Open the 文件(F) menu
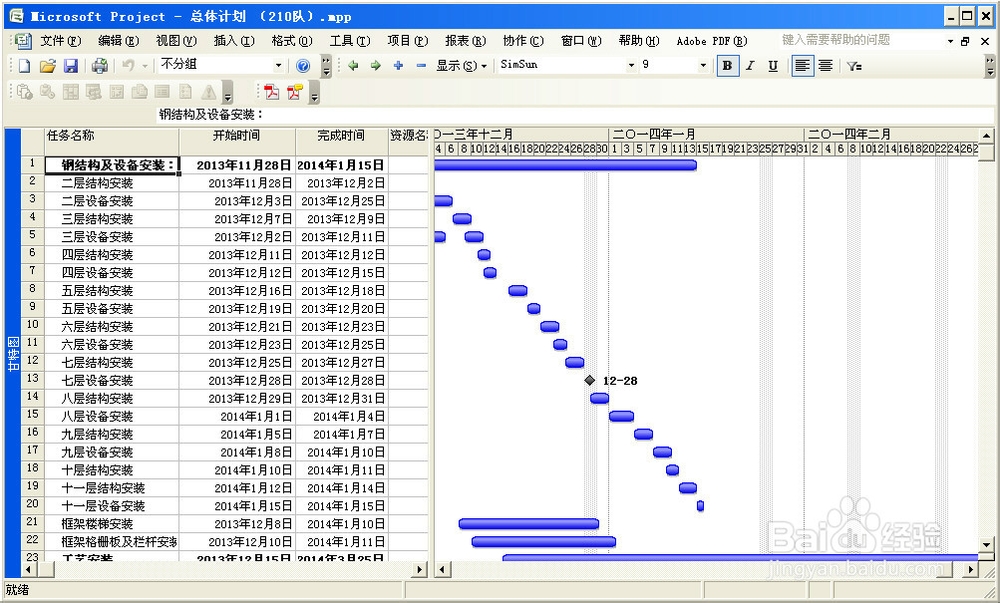Image resolution: width=1000 pixels, height=603 pixels. 60,41
